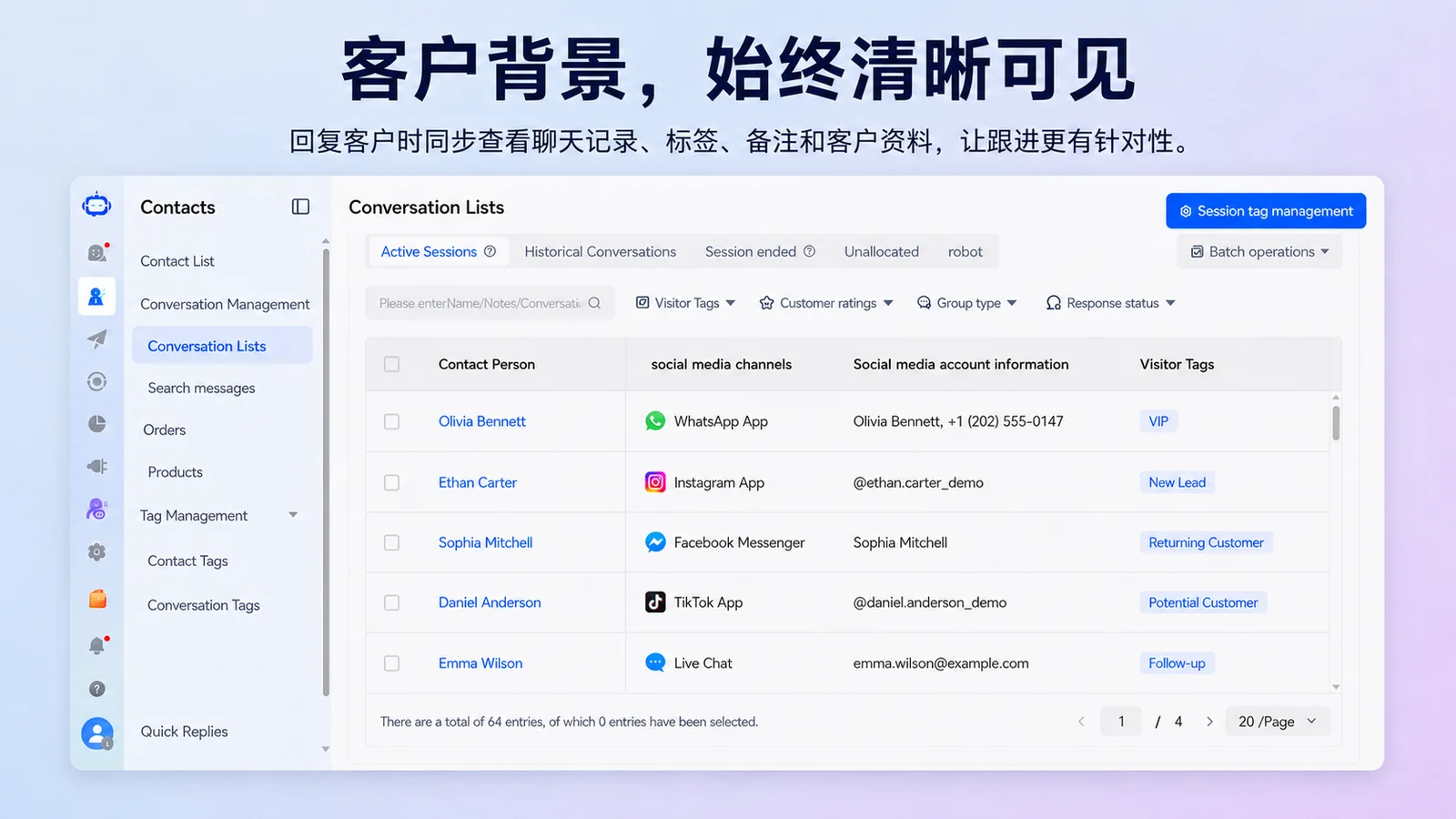Screen dimensions: 1456x819
Task: Click the WhatsApp icon in Olivia's row
Action: pyautogui.click(x=655, y=421)
